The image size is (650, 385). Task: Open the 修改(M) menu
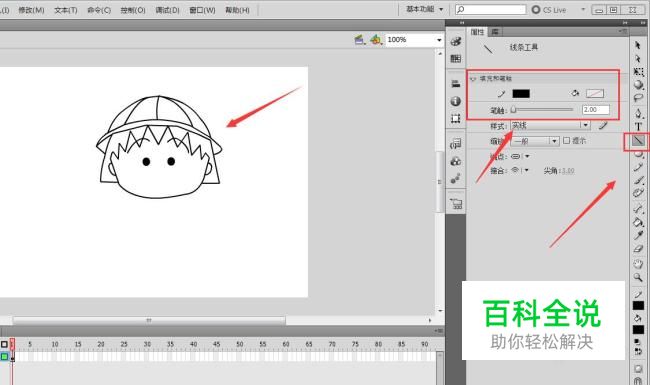click(32, 10)
